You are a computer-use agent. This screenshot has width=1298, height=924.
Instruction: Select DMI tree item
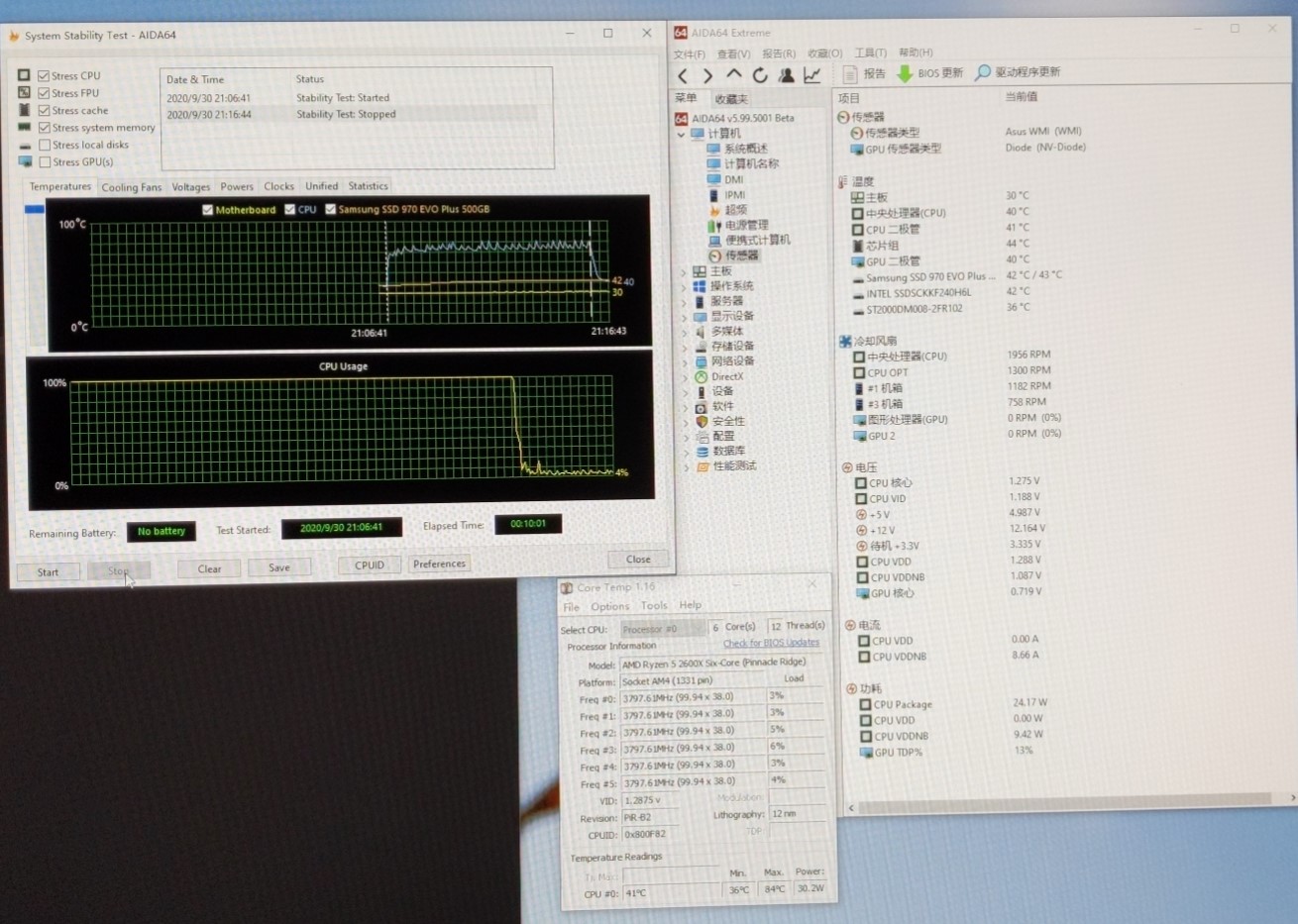[734, 179]
